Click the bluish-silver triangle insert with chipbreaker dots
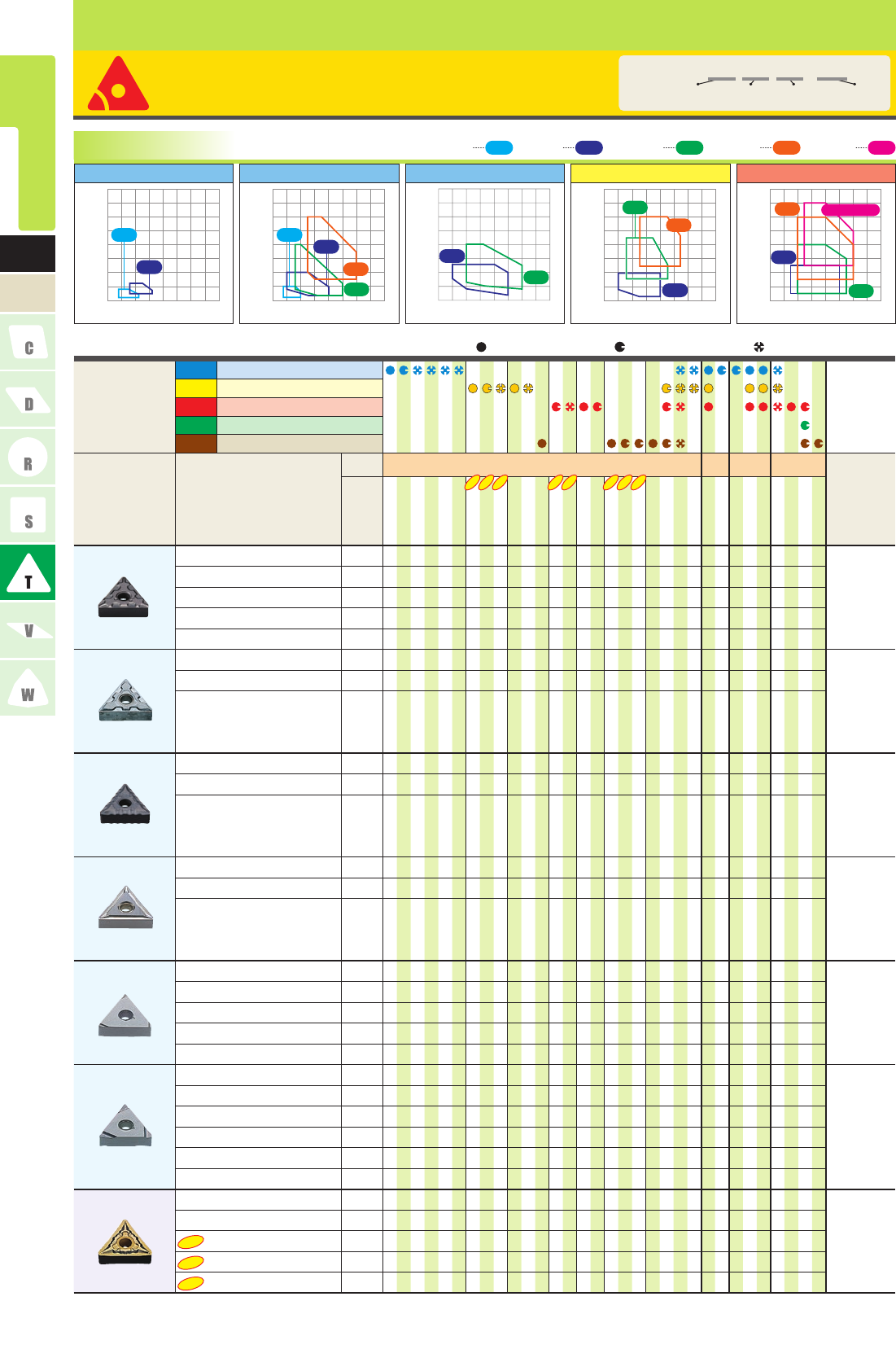This screenshot has width=896, height=1371. pos(125,701)
